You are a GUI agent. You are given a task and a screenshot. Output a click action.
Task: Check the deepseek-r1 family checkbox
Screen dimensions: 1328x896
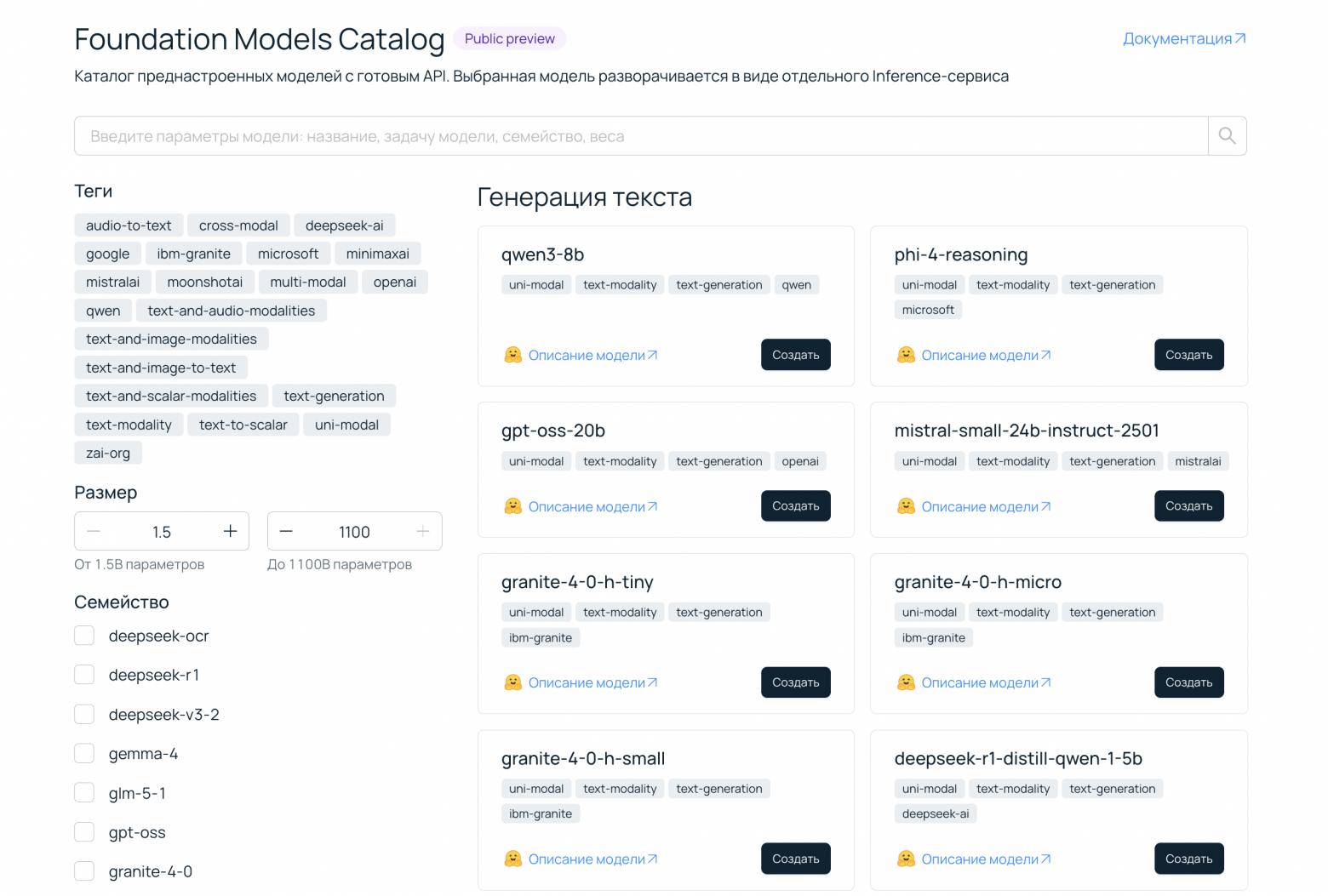[84, 674]
